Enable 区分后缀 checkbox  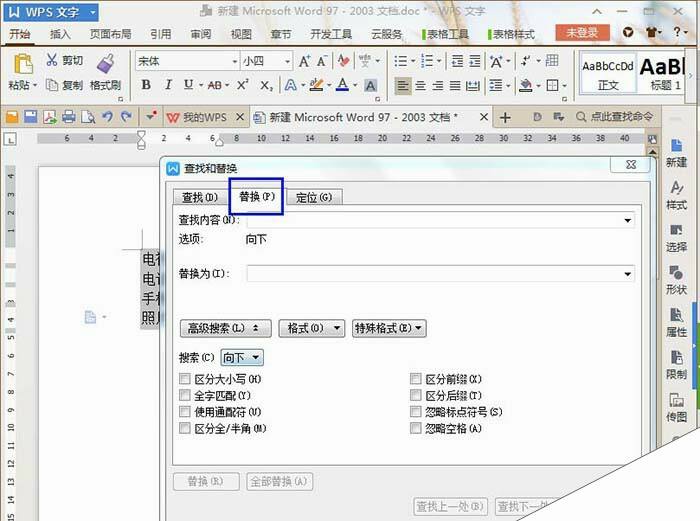[415, 395]
